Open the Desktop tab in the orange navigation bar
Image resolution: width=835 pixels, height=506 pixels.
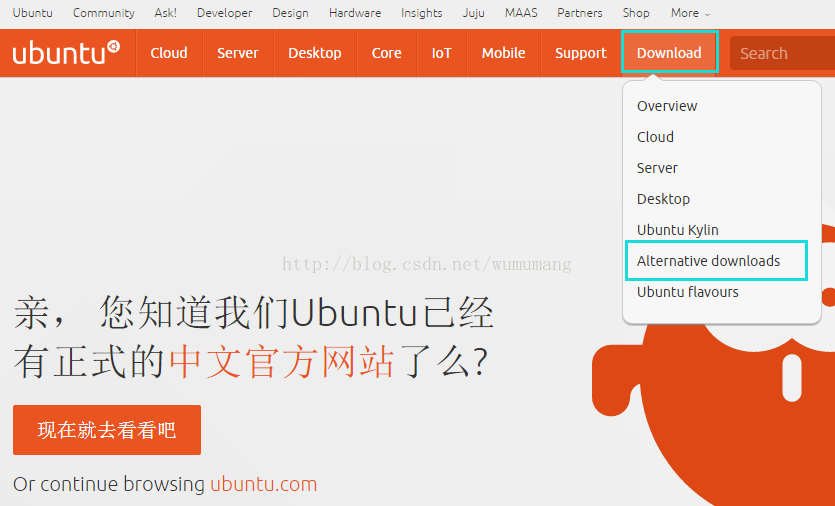(x=315, y=53)
